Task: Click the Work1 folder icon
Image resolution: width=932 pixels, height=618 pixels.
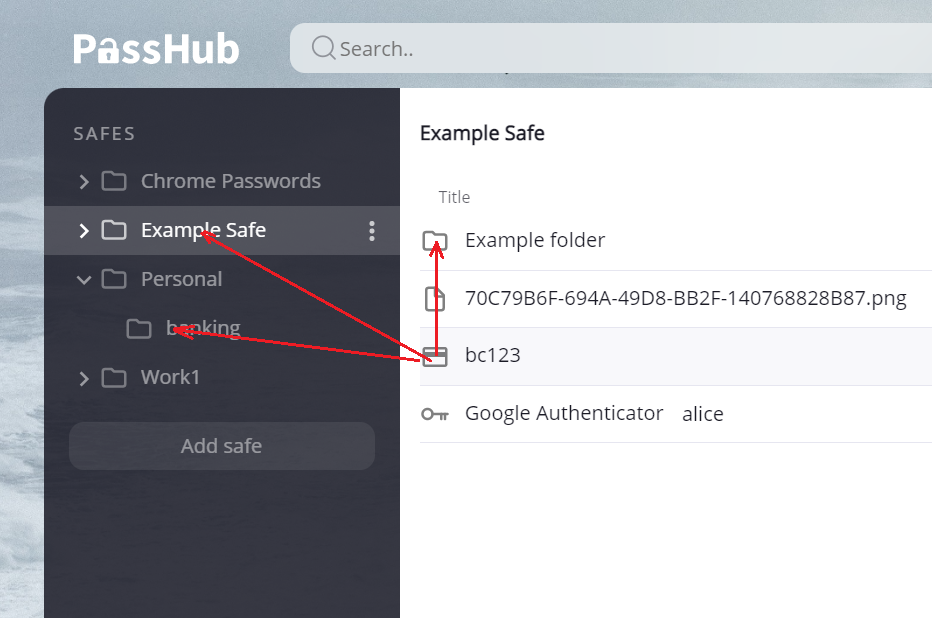Action: (114, 377)
